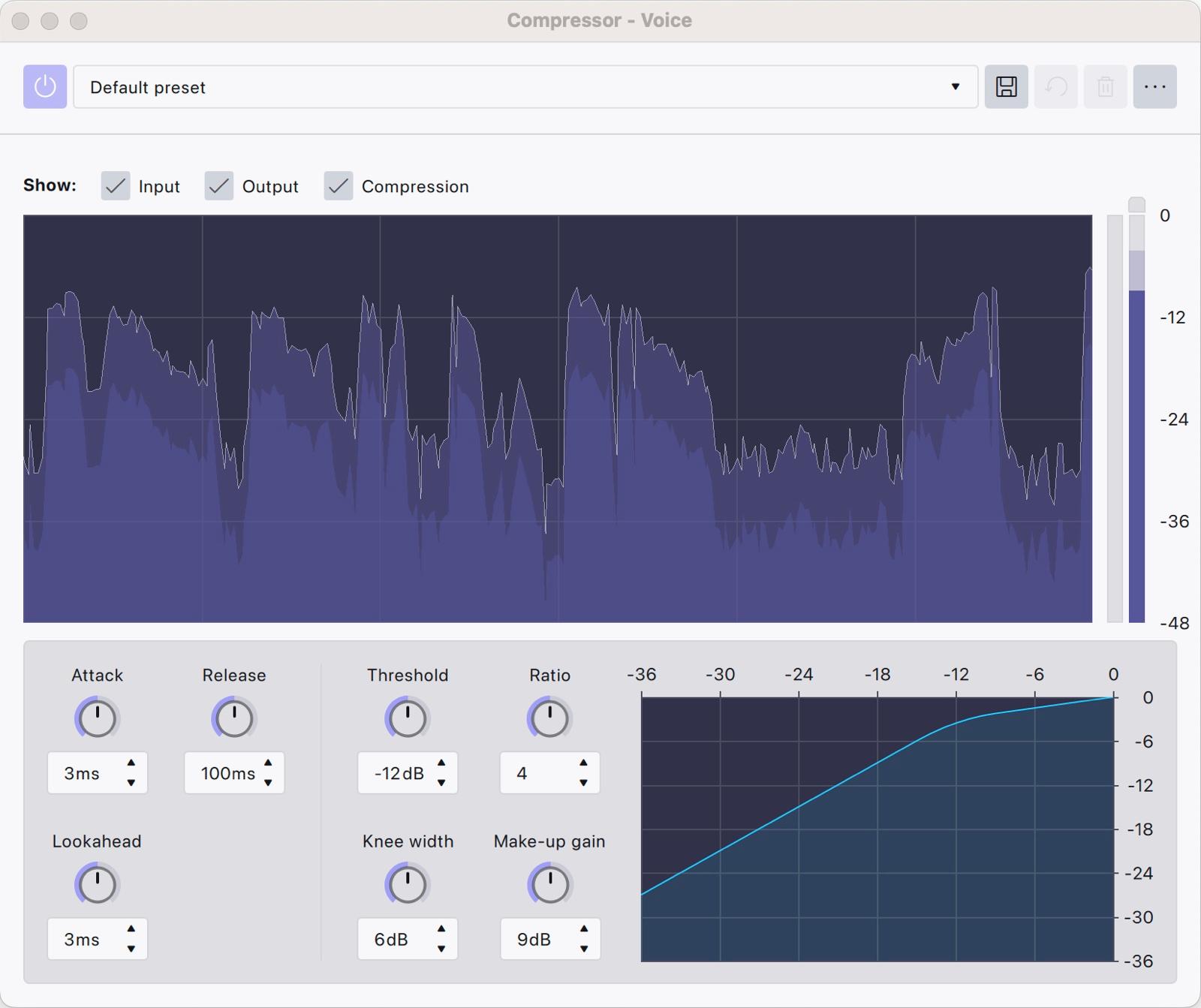Click the delete preset trash icon
Image resolution: width=1201 pixels, height=1008 pixels.
[1105, 87]
